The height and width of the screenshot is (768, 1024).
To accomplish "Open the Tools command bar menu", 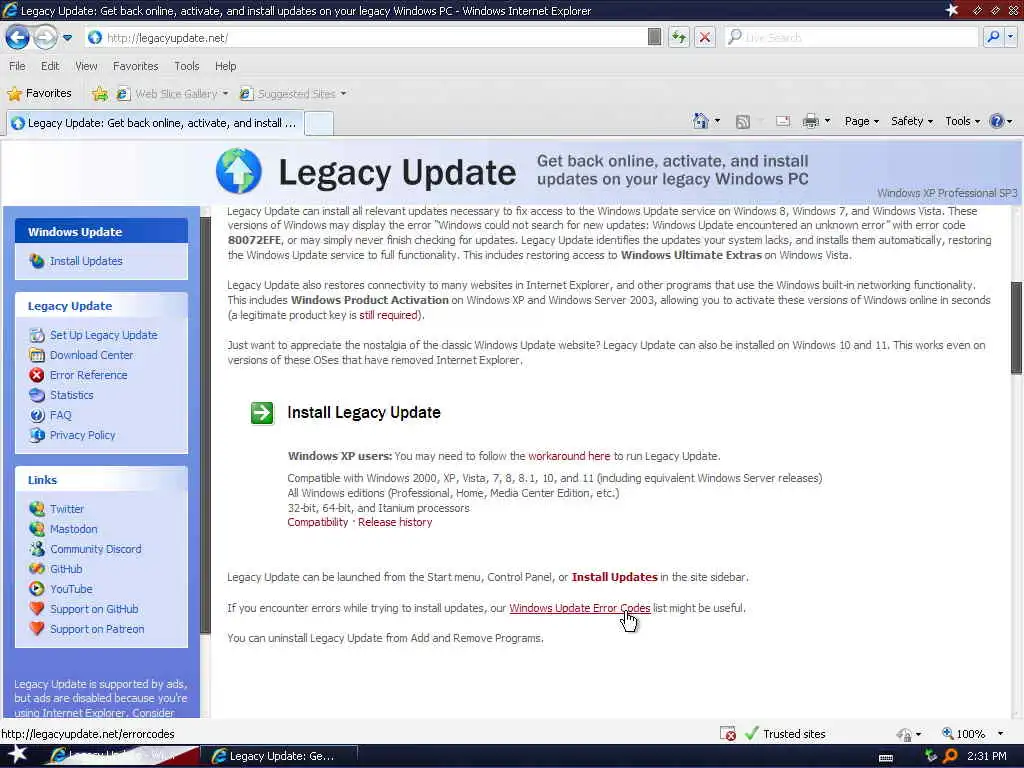I will coord(963,121).
